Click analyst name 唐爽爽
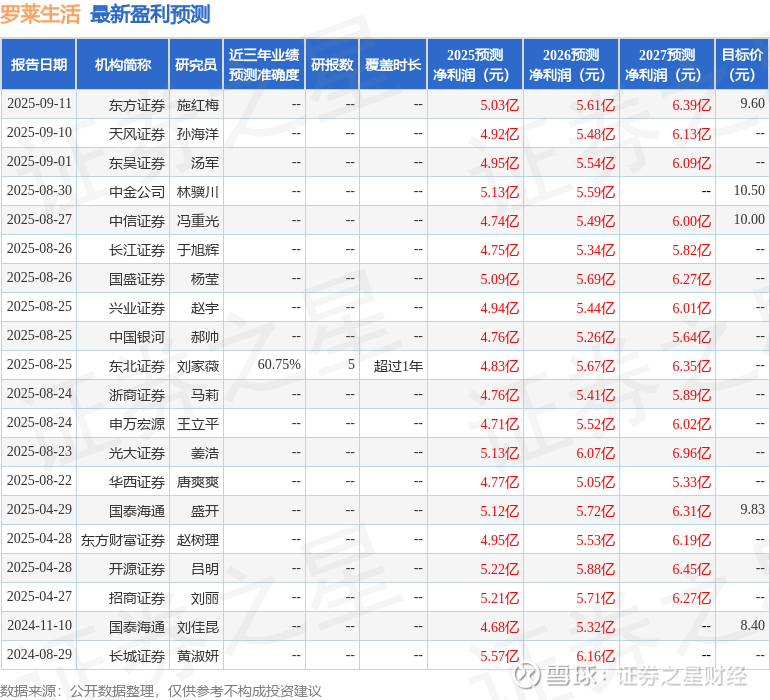 click(x=197, y=482)
